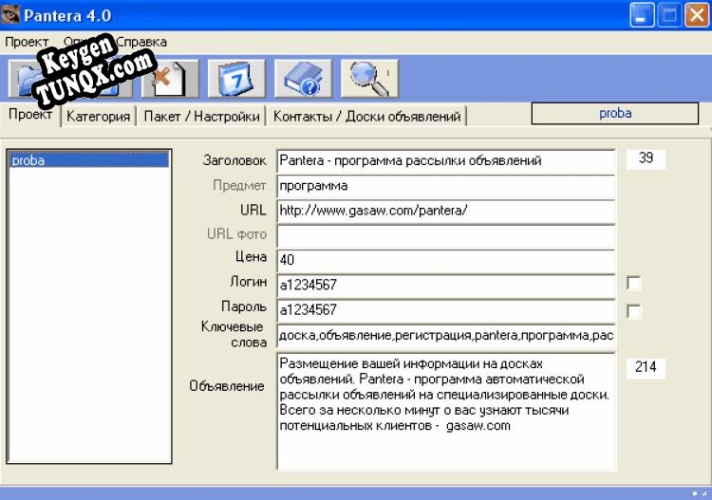Click the Заголовок label
The image size is (712, 500).
click(x=234, y=160)
